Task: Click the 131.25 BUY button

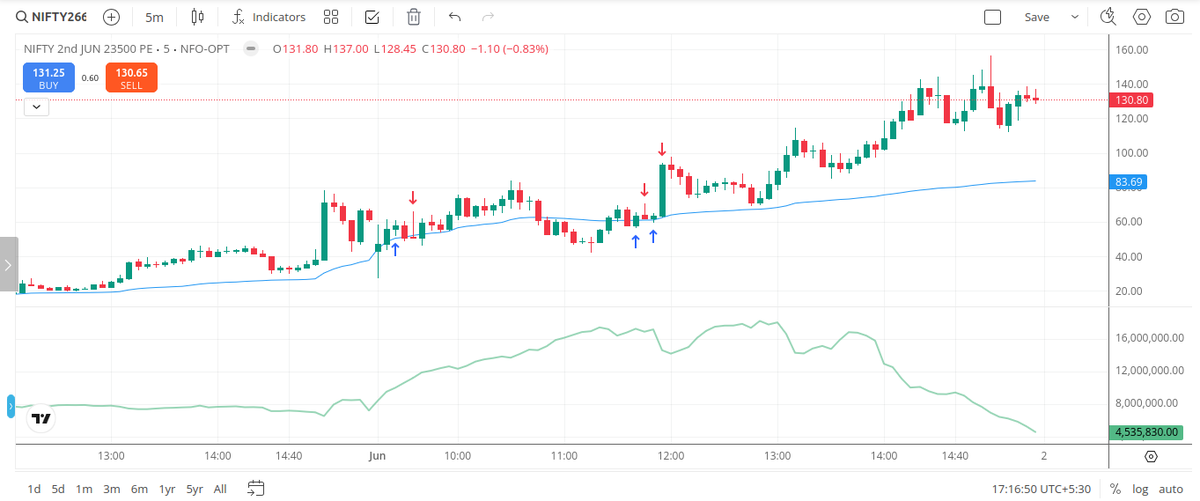Action: pyautogui.click(x=49, y=78)
